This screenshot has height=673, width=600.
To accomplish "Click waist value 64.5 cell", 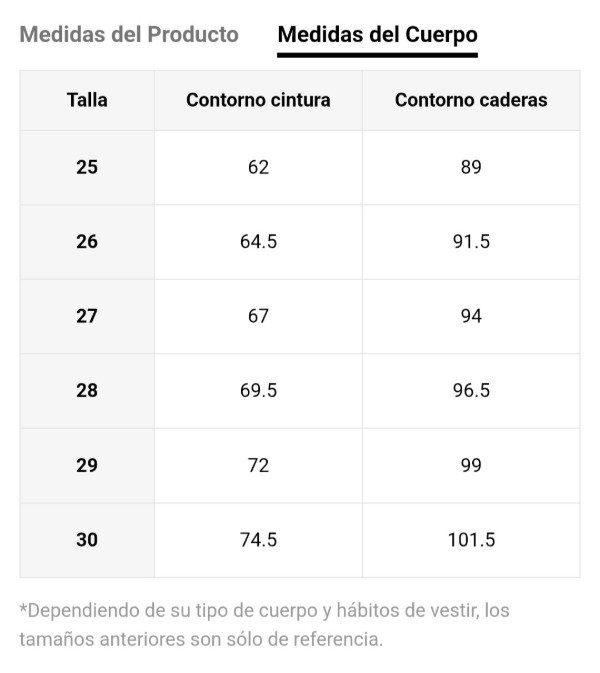I will [x=258, y=241].
